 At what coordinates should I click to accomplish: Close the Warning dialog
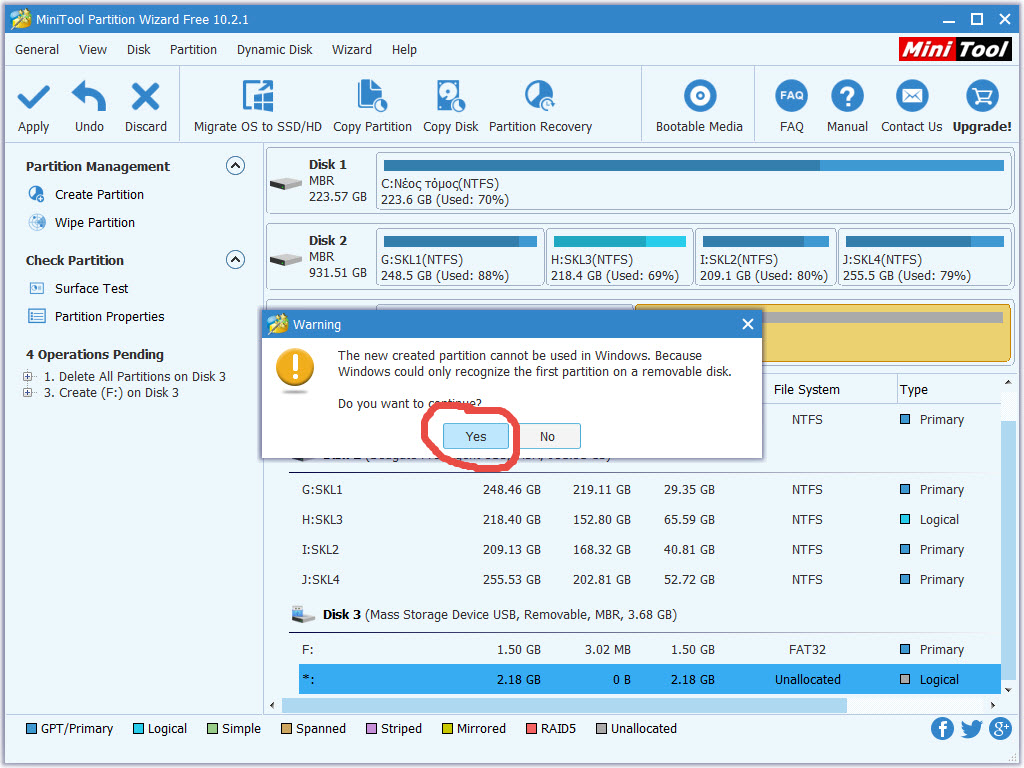pyautogui.click(x=747, y=324)
